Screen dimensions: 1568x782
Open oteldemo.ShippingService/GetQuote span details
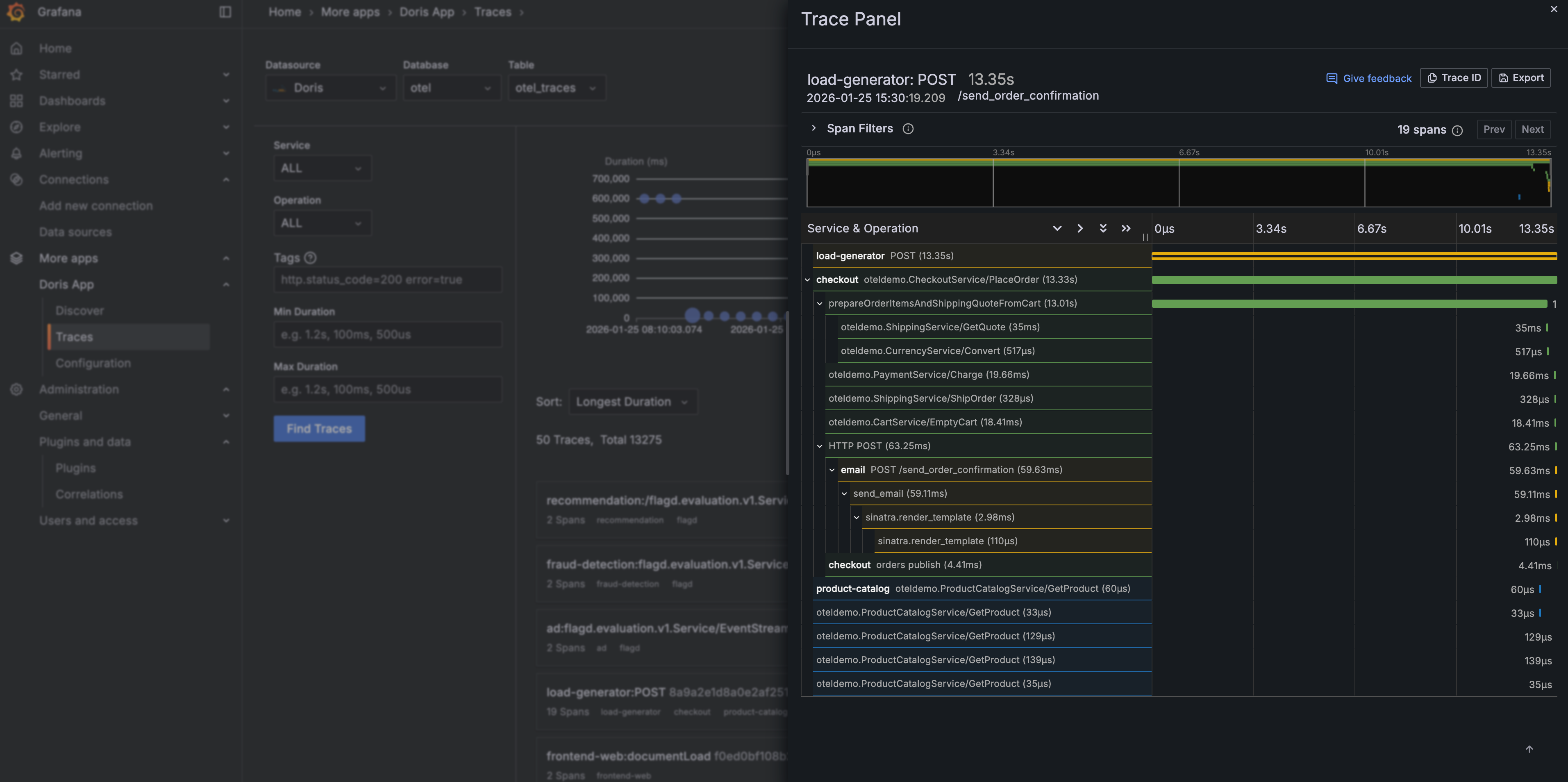click(994, 327)
